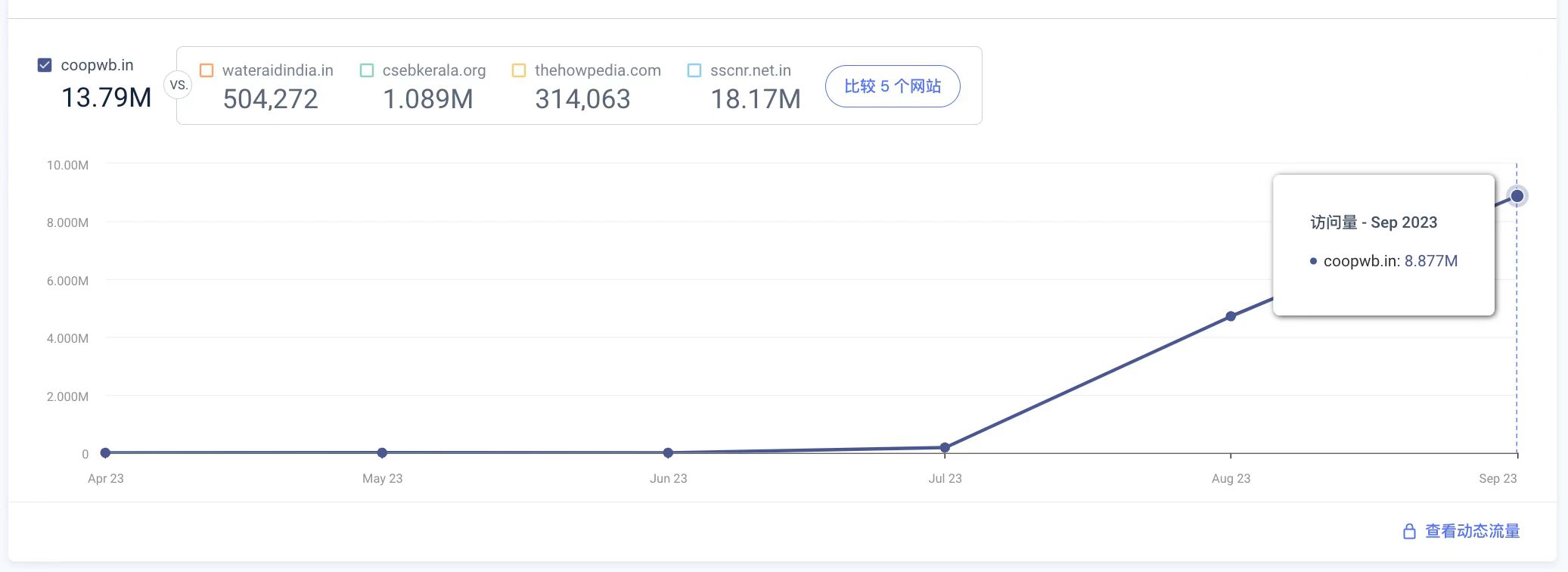
Task: Select the sscnr.net.in checkbox
Action: pos(694,70)
